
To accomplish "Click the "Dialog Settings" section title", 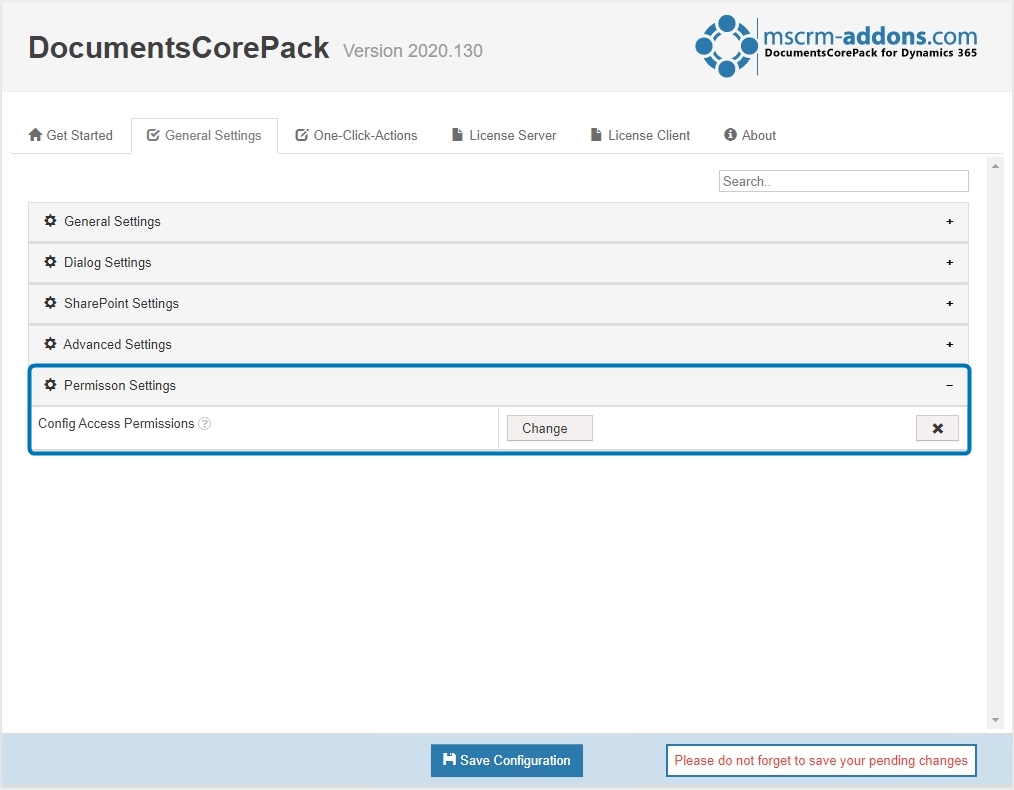I will [x=107, y=262].
